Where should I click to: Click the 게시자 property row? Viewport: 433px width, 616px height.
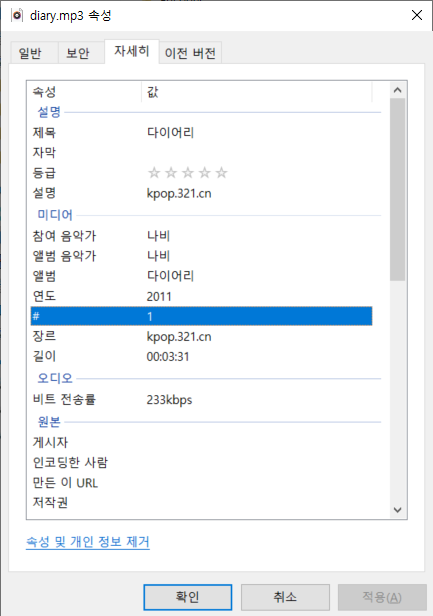pyautogui.click(x=201, y=442)
